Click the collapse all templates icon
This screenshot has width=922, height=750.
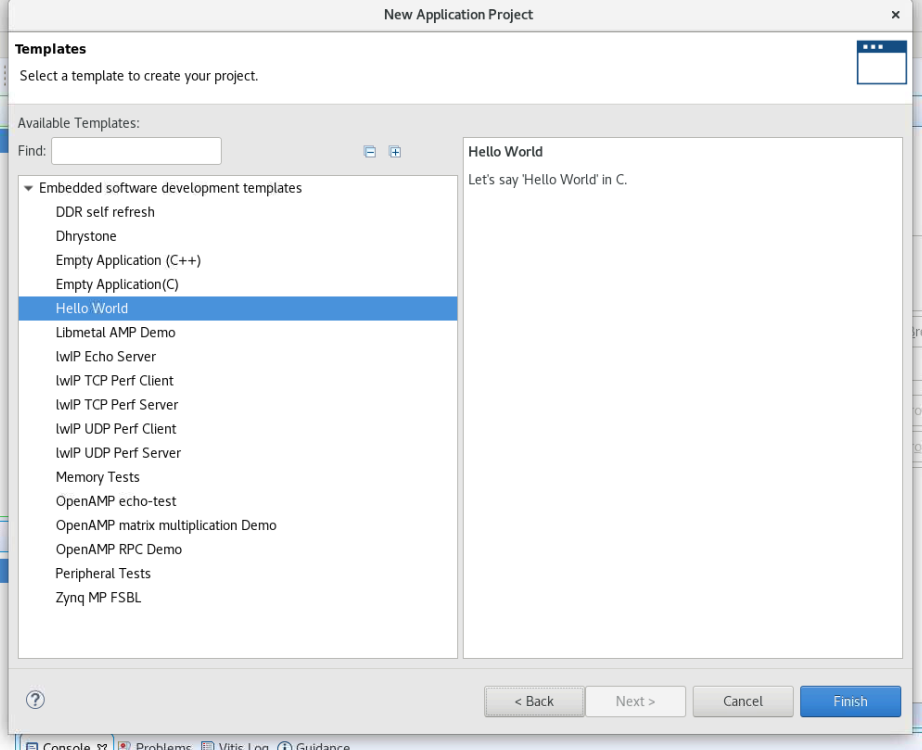370,152
